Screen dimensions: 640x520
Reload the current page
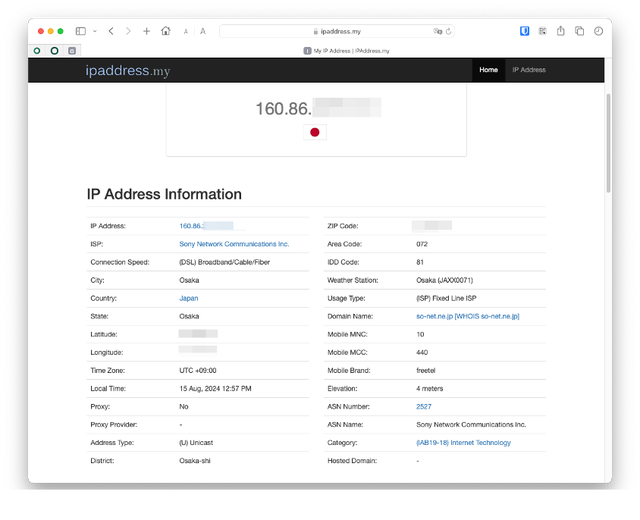click(x=449, y=31)
